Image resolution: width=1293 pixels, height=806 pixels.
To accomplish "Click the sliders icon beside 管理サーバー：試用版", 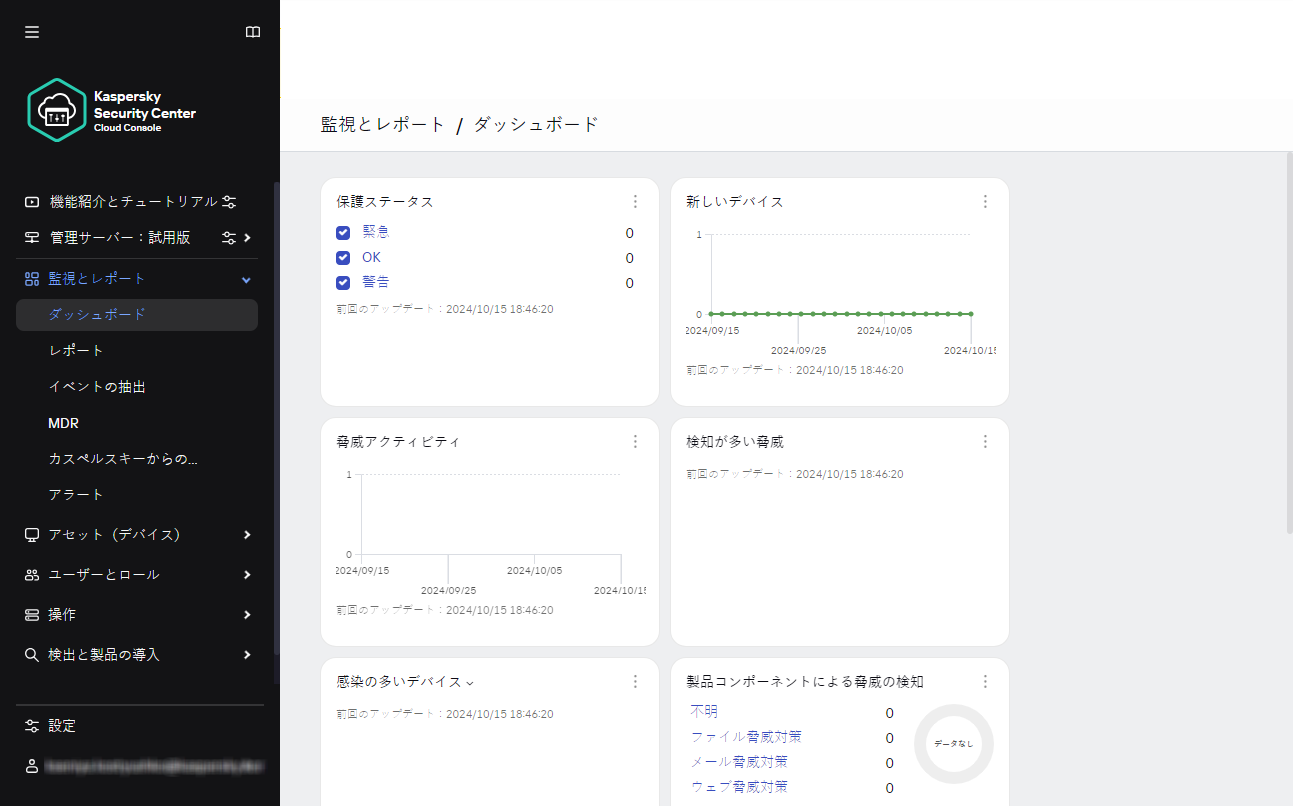I will click(229, 238).
